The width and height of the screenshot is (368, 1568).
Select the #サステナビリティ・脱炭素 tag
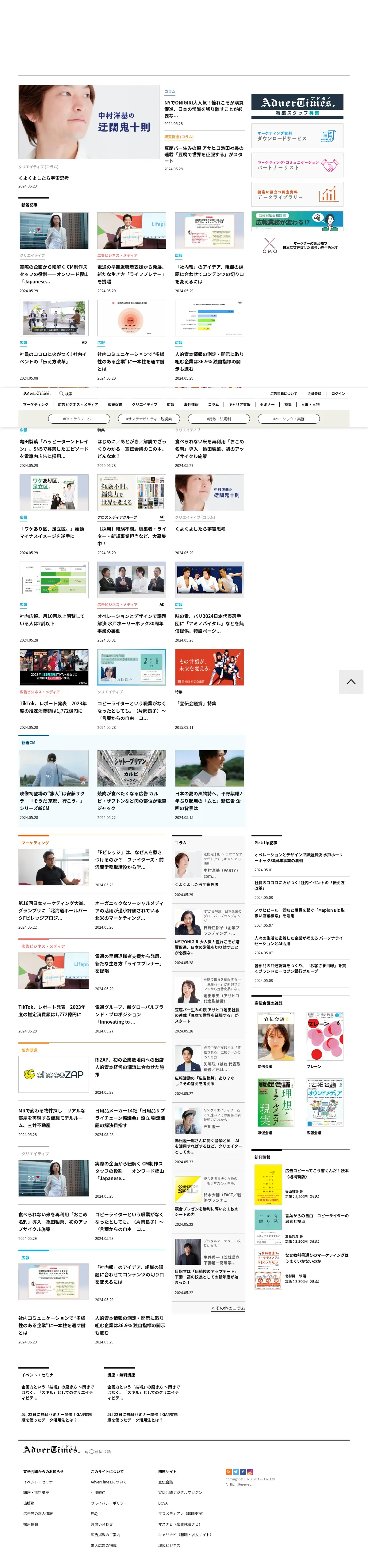(x=149, y=419)
